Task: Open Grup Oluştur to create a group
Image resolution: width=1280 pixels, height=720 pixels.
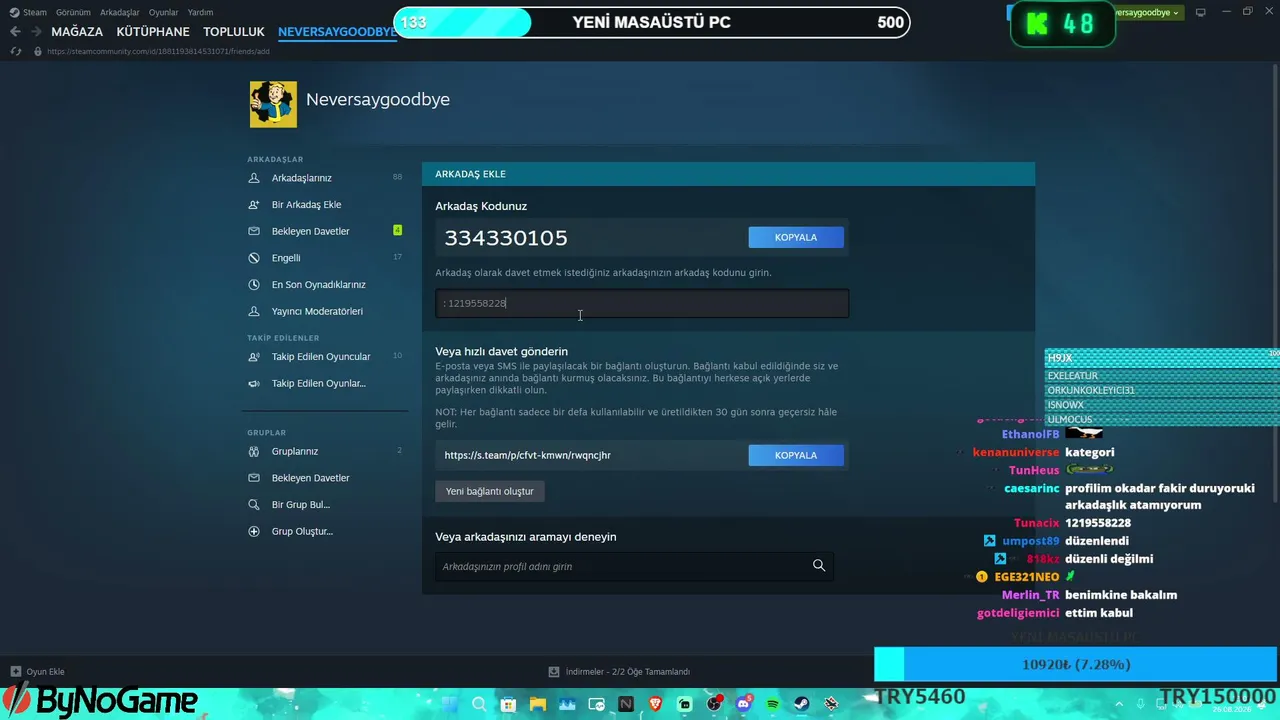Action: coord(303,532)
